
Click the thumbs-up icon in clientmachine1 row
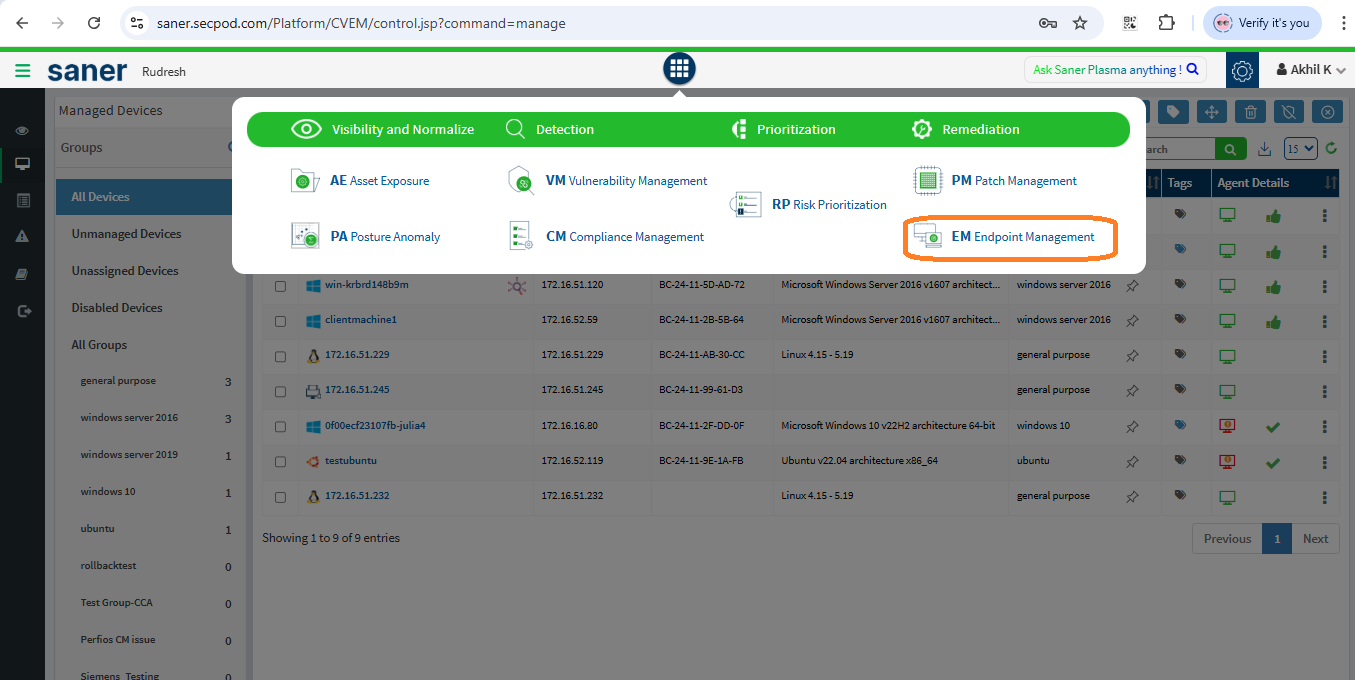click(x=1273, y=321)
